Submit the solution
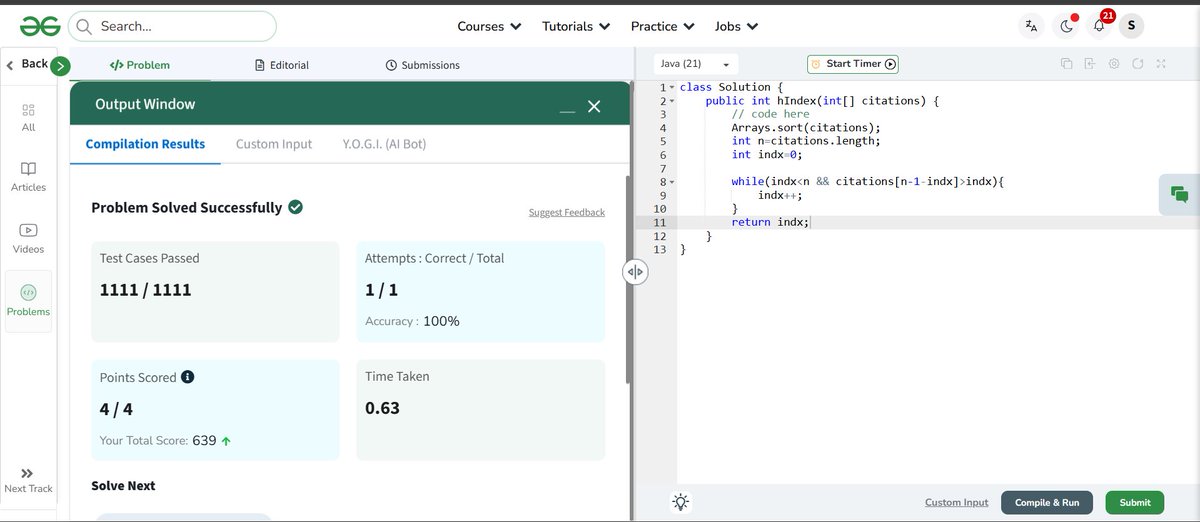 click(x=1135, y=502)
